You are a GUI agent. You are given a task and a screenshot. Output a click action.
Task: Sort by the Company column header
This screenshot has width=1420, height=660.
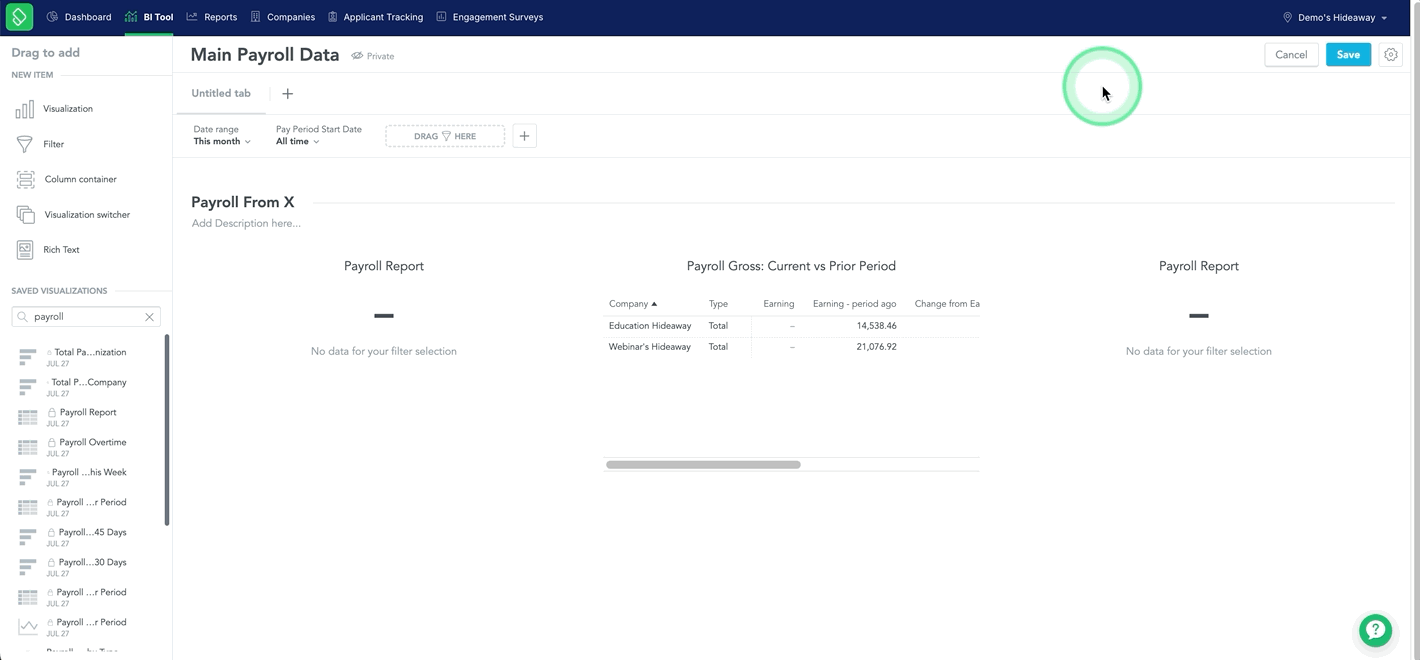pos(633,304)
